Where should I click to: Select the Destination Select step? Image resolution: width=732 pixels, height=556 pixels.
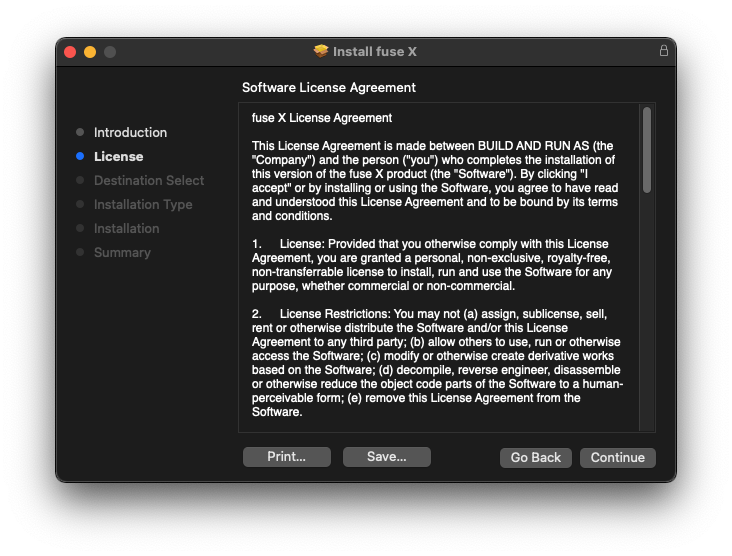pos(149,181)
